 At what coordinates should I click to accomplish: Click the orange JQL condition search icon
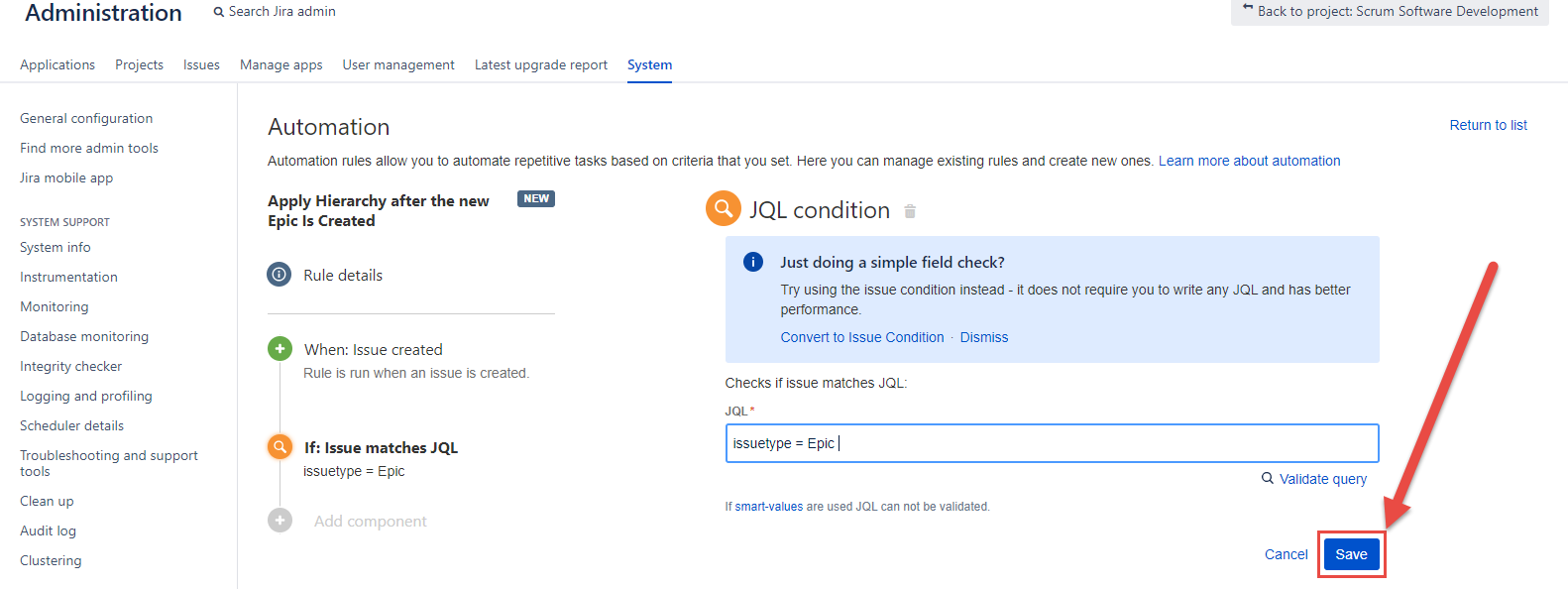point(280,447)
